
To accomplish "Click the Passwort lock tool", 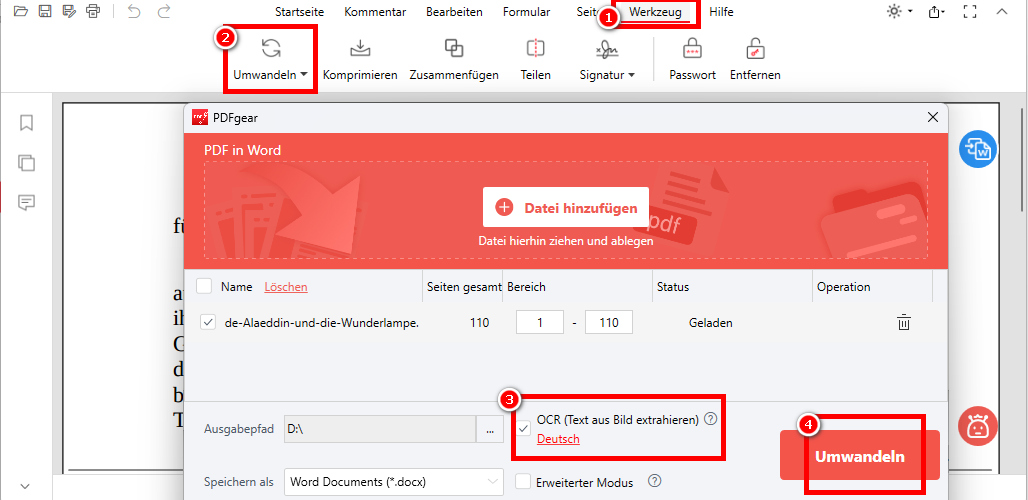I will click(x=692, y=59).
